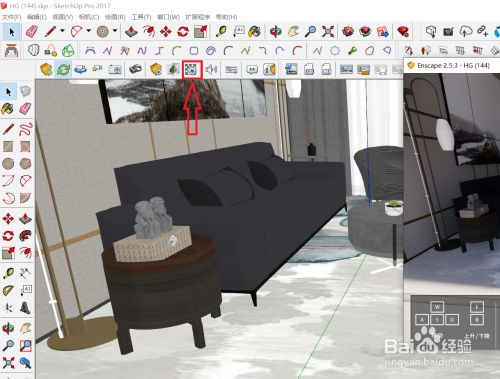Viewport: 500px width, 379px height.
Task: Open Enscape settings sliders icon
Action: click(231, 69)
